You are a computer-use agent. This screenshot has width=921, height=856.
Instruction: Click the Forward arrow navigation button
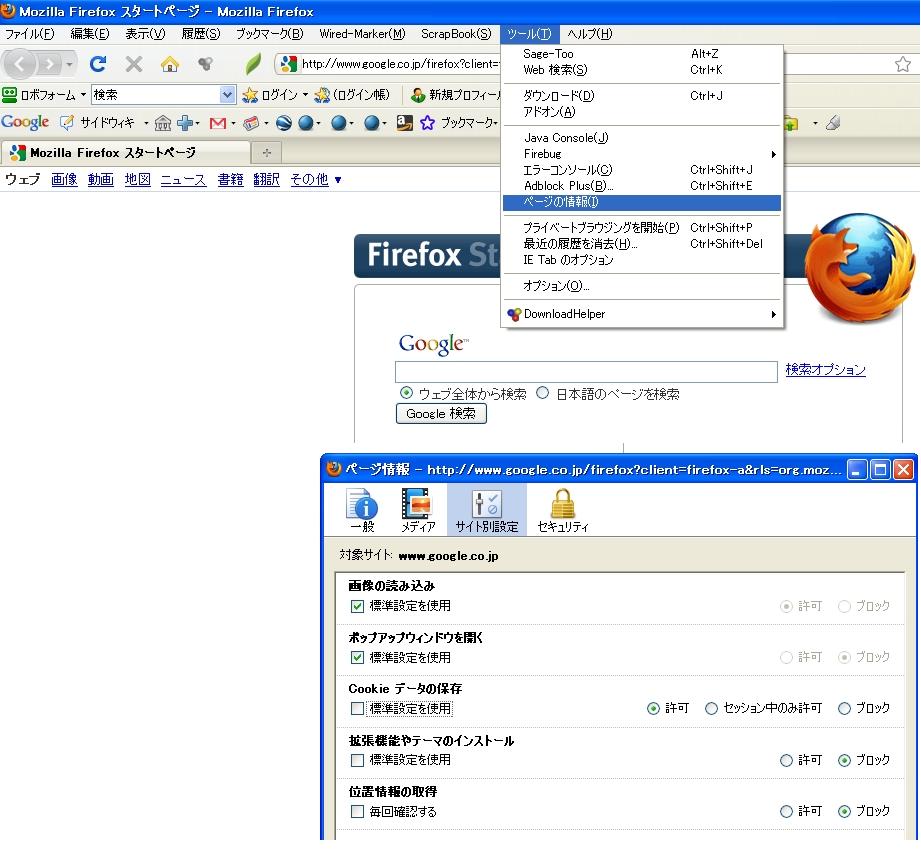(51, 63)
